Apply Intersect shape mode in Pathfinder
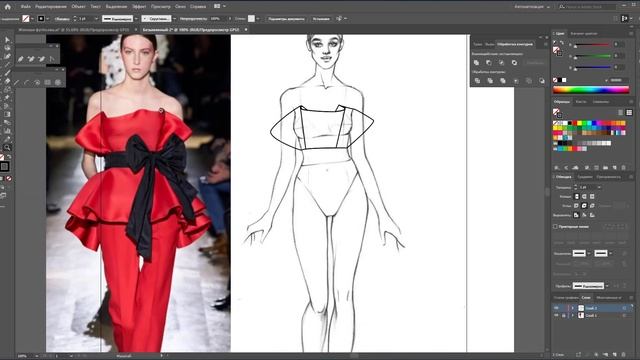The width and height of the screenshot is (640, 360). (502, 62)
